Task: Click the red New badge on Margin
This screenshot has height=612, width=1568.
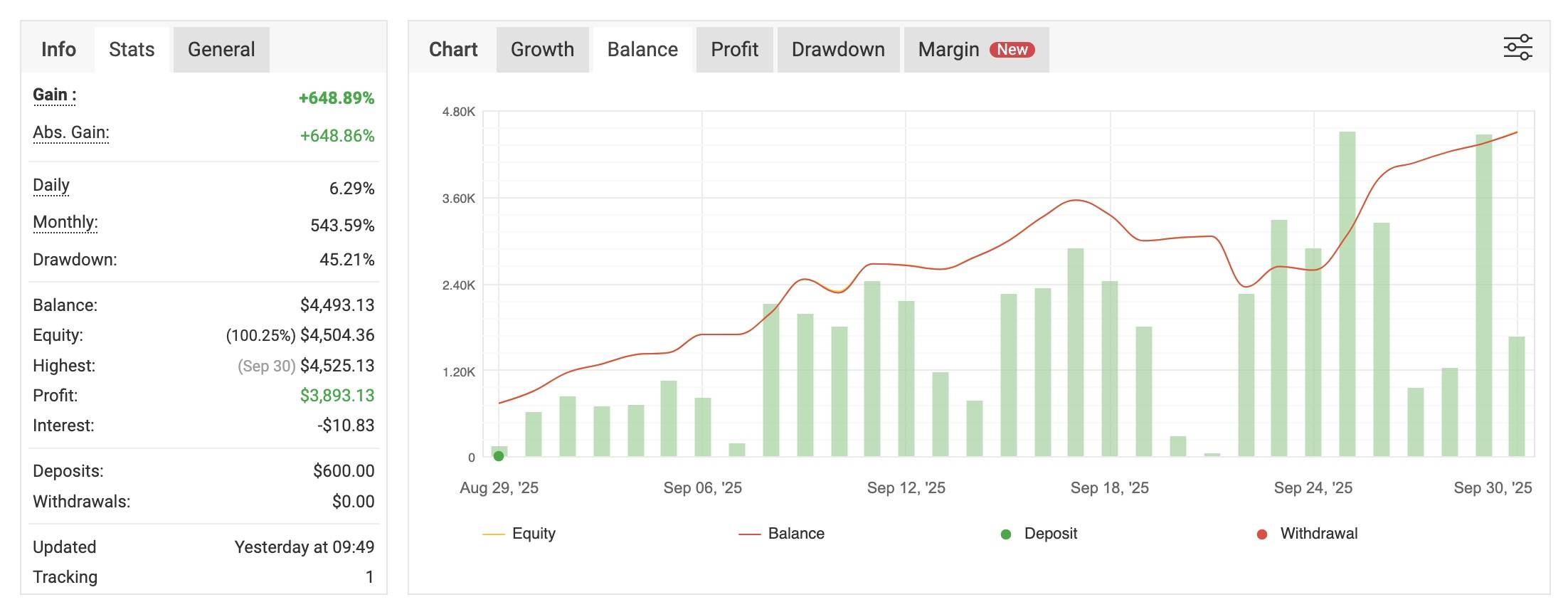Action: click(x=1012, y=50)
